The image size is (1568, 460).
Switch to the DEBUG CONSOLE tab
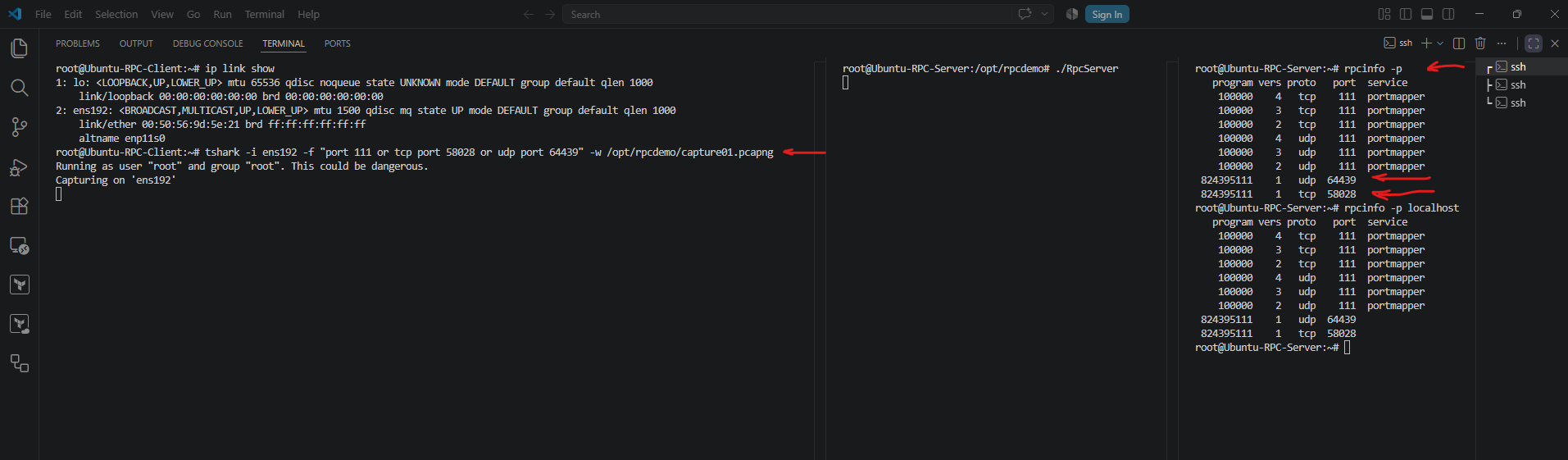[208, 43]
